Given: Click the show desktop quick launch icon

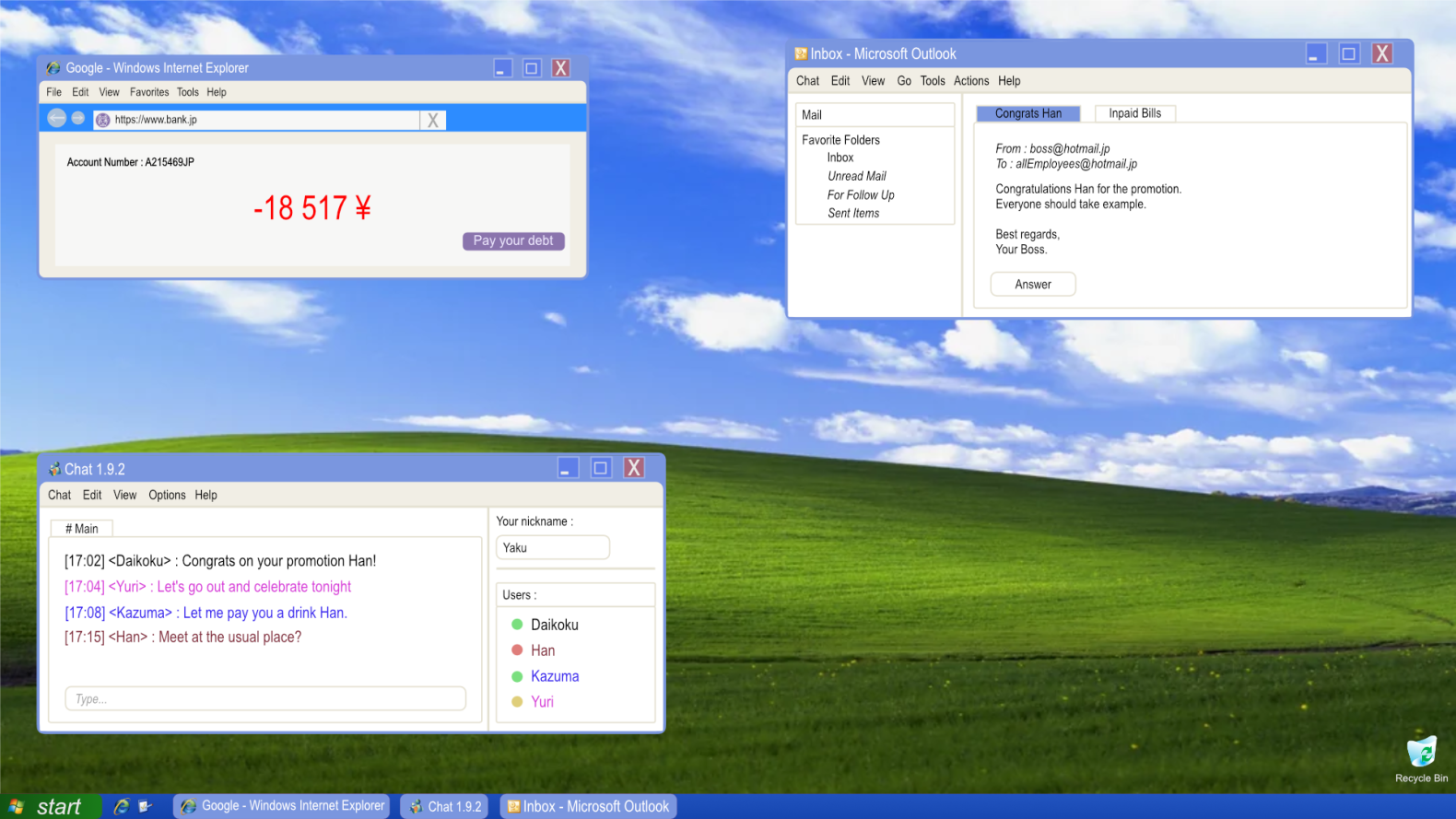Looking at the screenshot, I should [x=146, y=806].
